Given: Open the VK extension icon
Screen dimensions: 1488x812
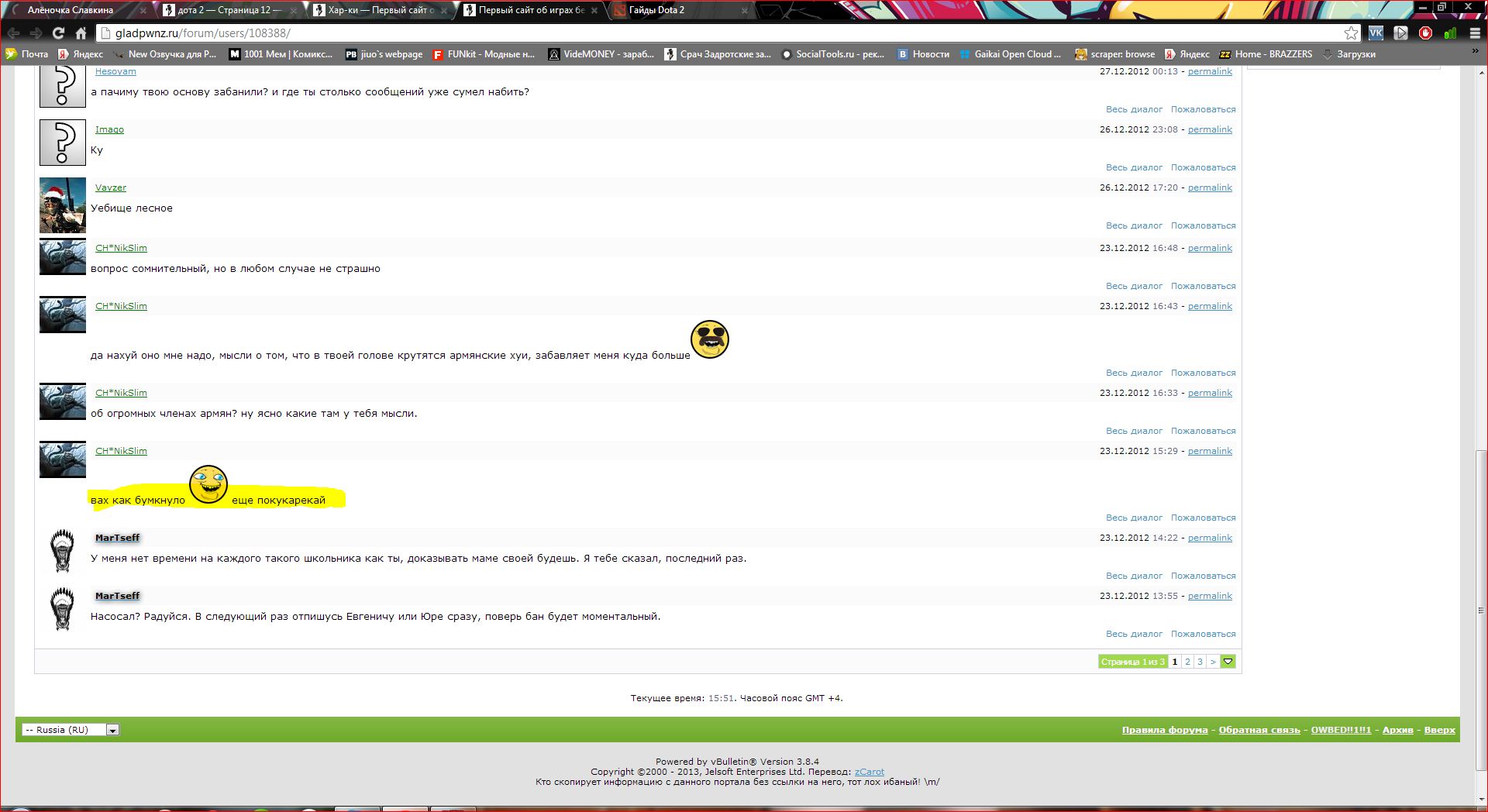Looking at the screenshot, I should point(1376,33).
